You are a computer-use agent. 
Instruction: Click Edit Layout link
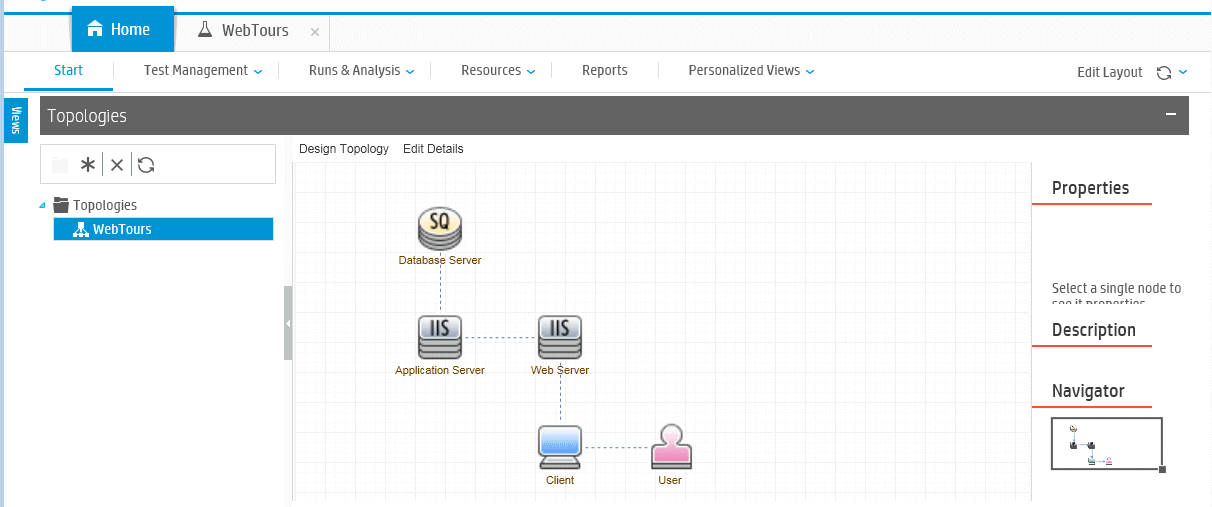1109,72
